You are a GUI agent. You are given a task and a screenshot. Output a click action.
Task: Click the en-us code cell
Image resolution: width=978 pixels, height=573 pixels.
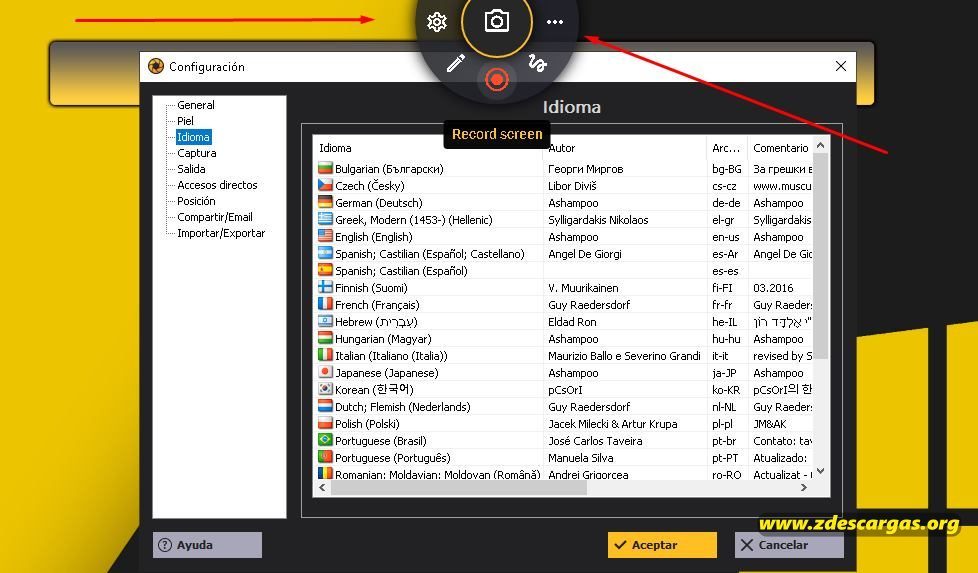(725, 237)
